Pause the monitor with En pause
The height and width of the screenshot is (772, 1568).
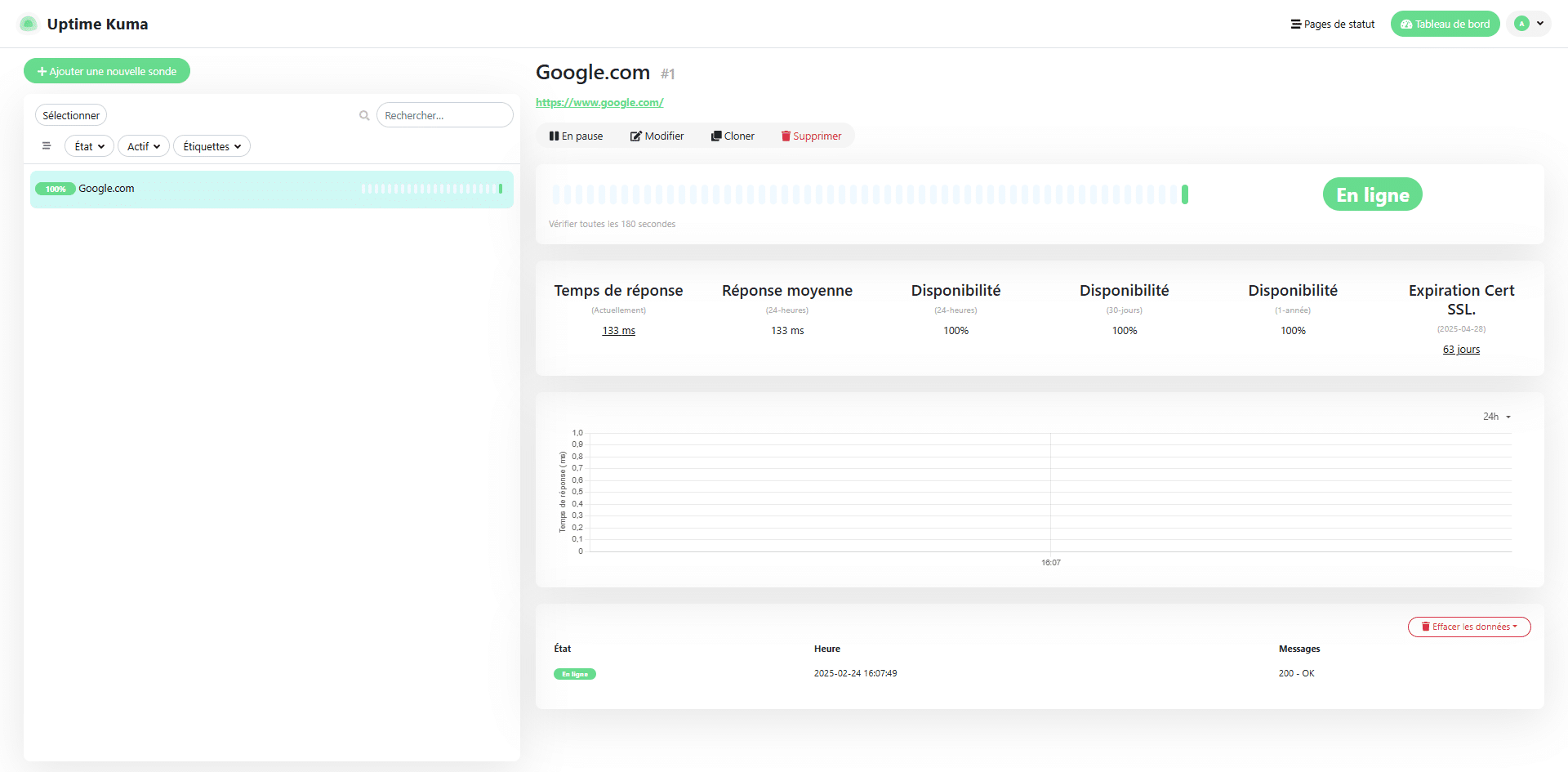click(577, 136)
